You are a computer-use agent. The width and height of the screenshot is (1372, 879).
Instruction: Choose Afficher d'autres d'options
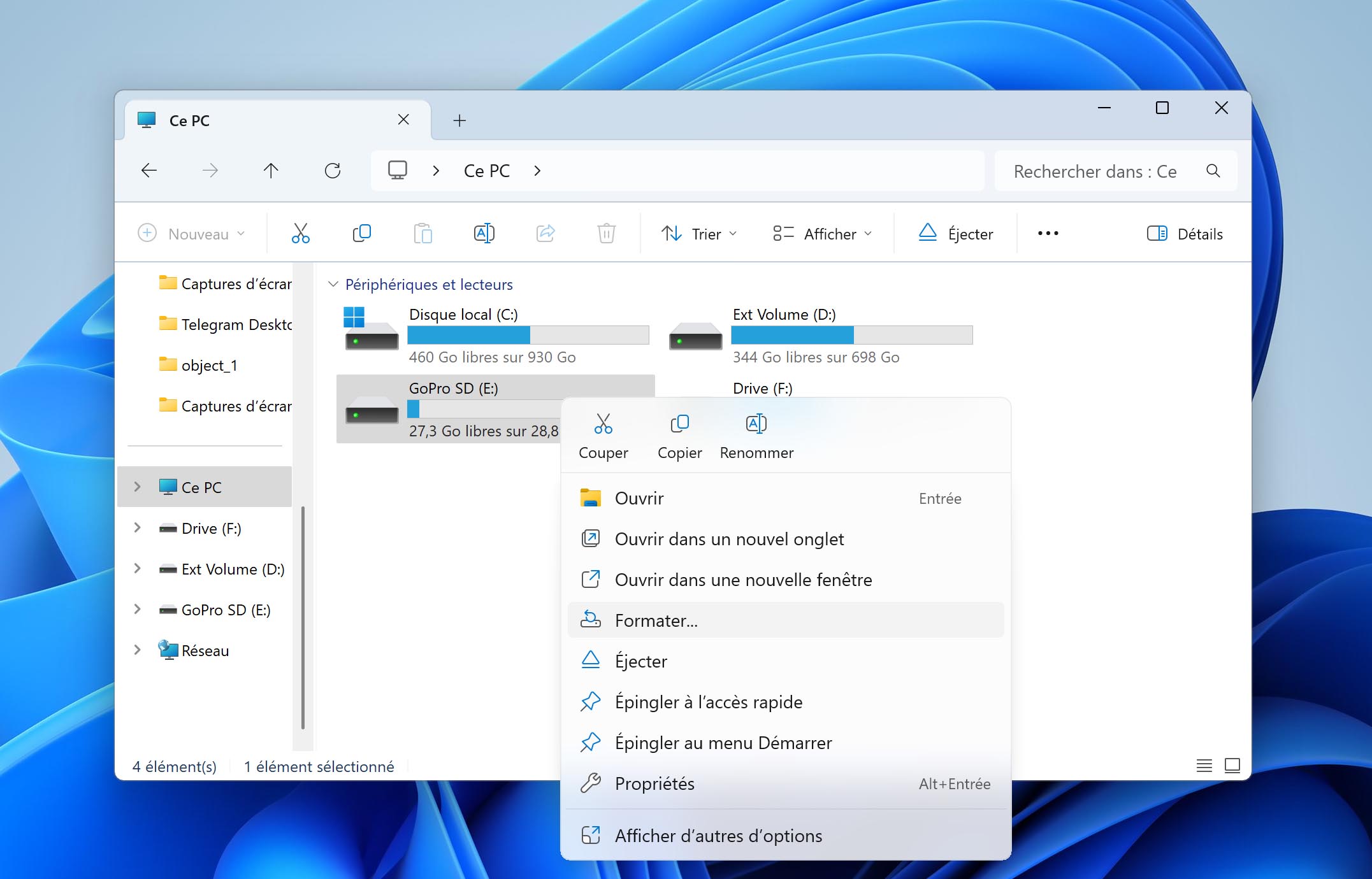[x=785, y=836]
